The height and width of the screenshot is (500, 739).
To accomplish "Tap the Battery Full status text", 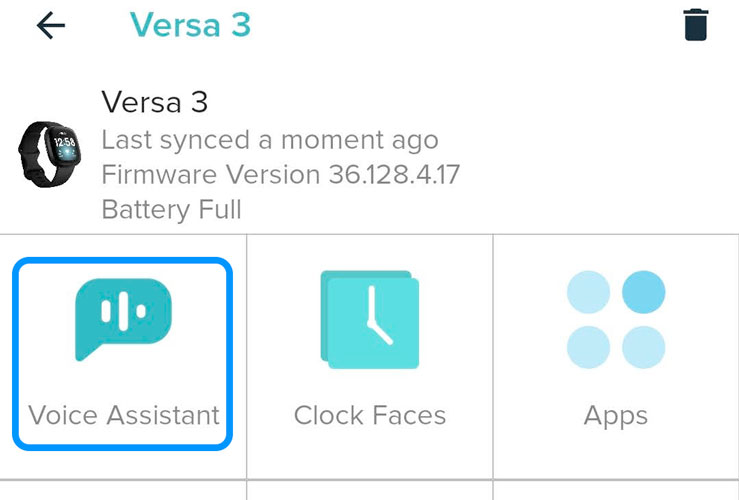I will coord(171,210).
